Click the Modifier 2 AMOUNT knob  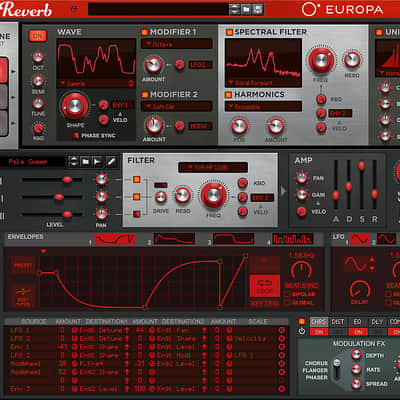tap(154, 125)
